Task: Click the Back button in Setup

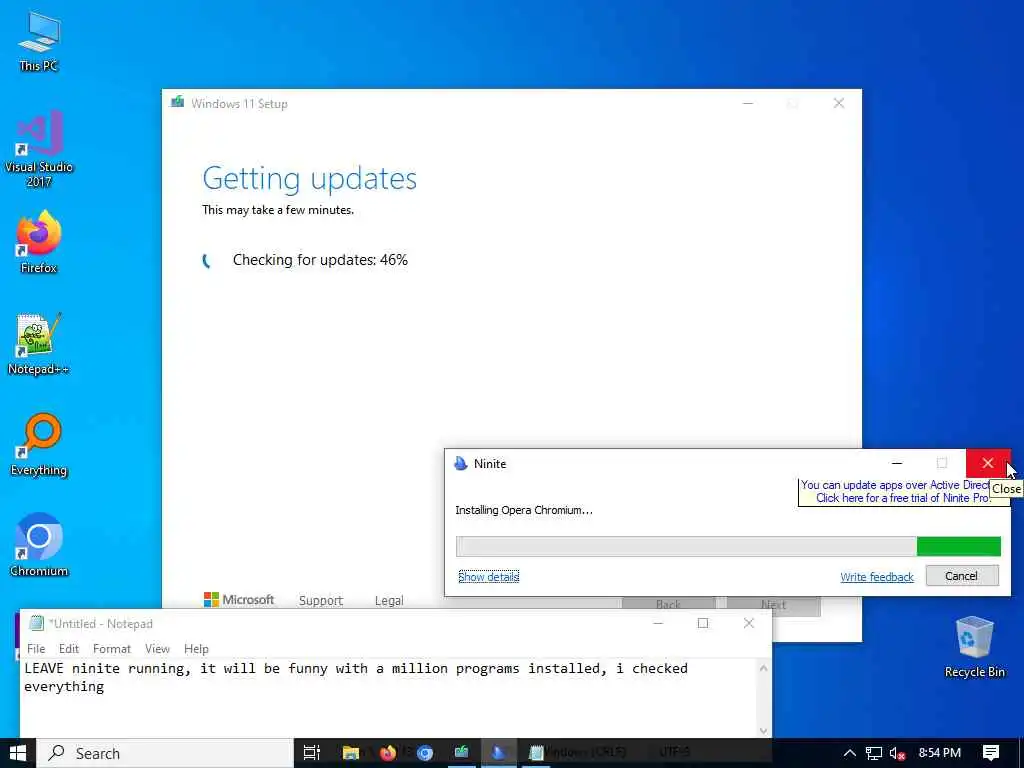Action: pyautogui.click(x=669, y=604)
